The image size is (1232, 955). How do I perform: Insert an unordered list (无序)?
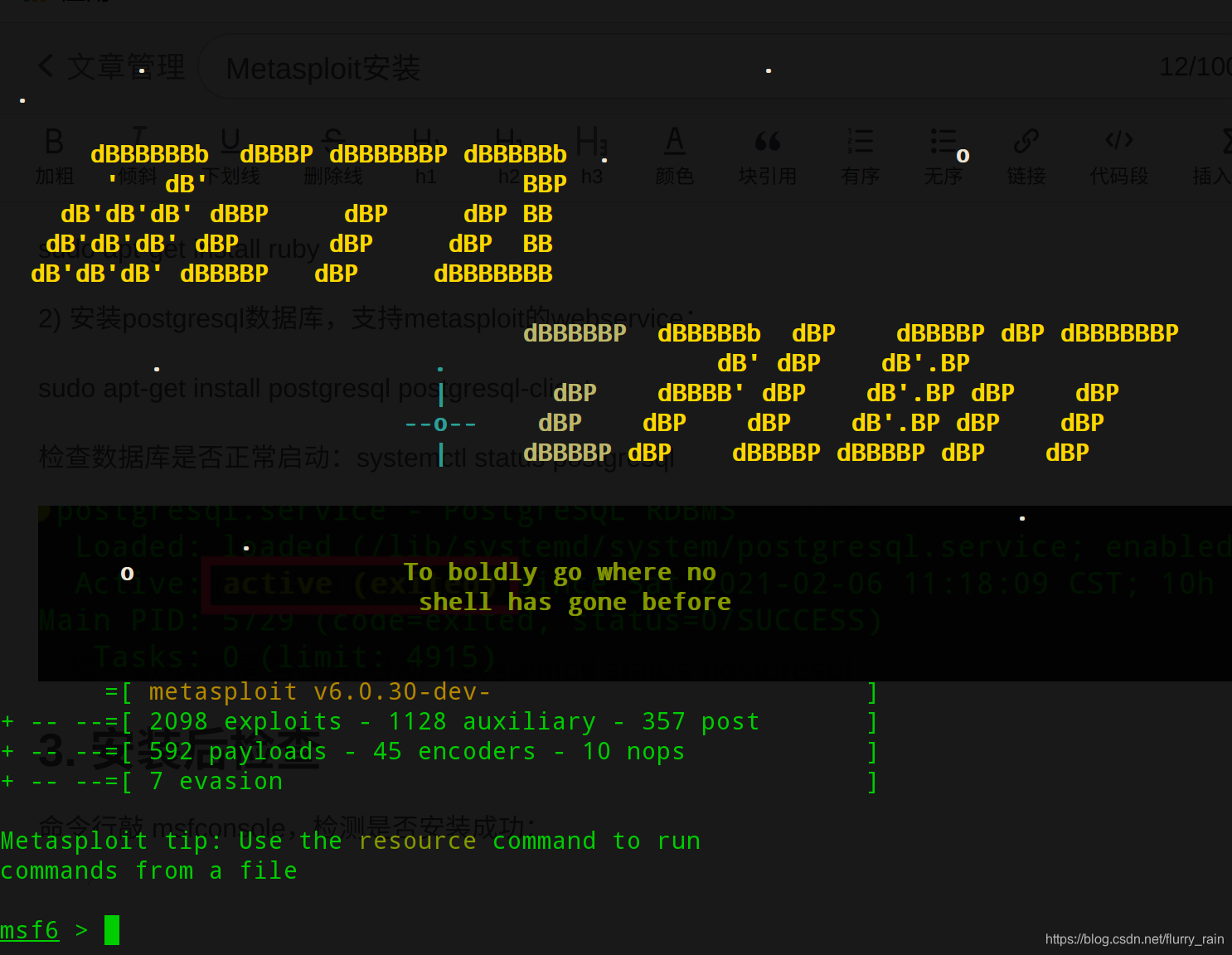coord(943,155)
